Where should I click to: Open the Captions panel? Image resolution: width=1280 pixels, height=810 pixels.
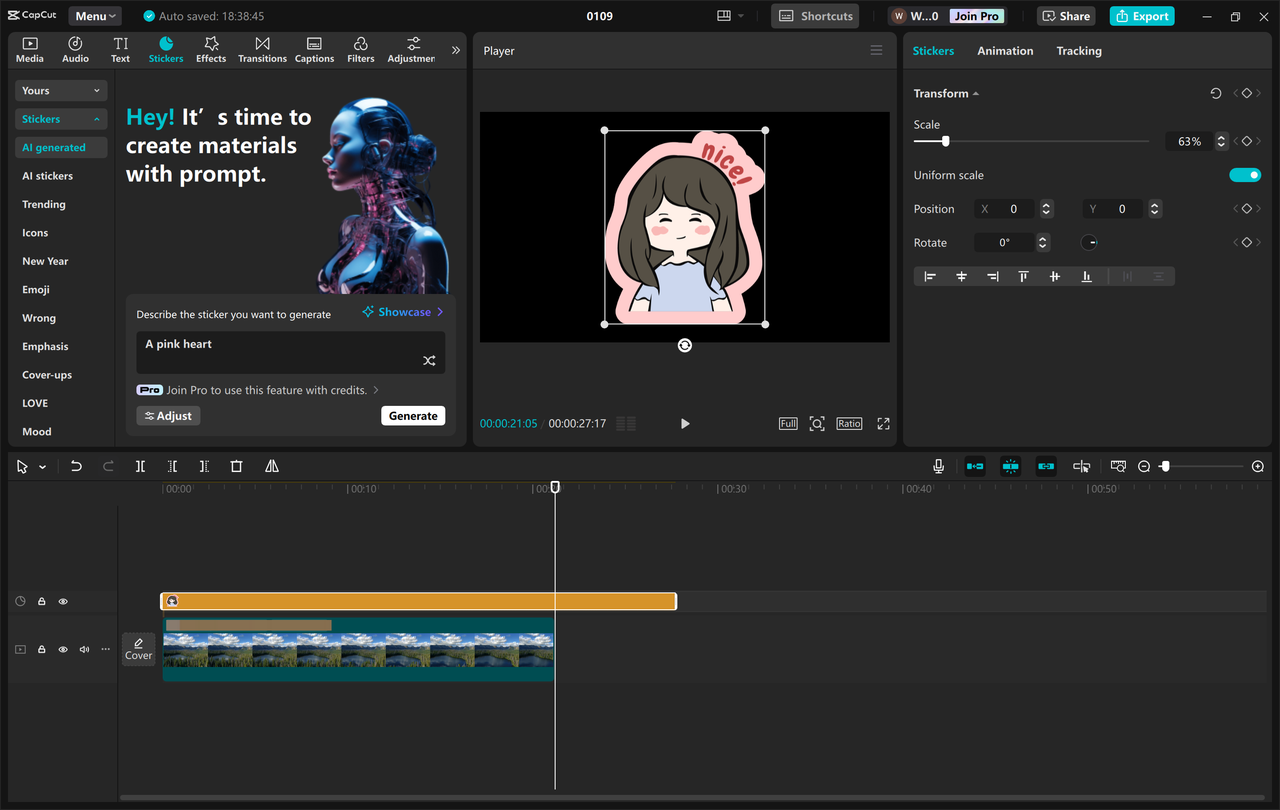(314, 48)
